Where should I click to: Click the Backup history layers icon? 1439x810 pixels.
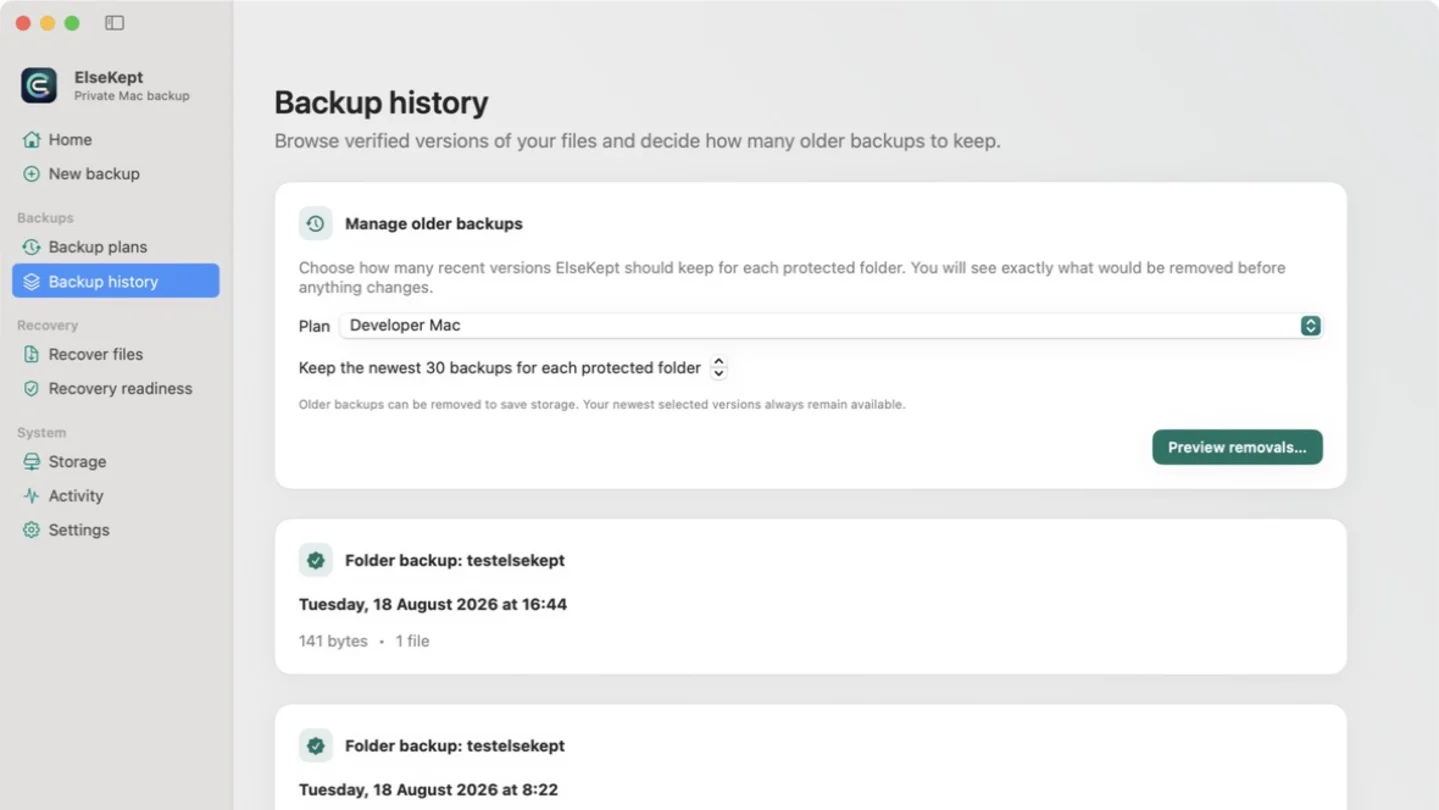pos(32,282)
